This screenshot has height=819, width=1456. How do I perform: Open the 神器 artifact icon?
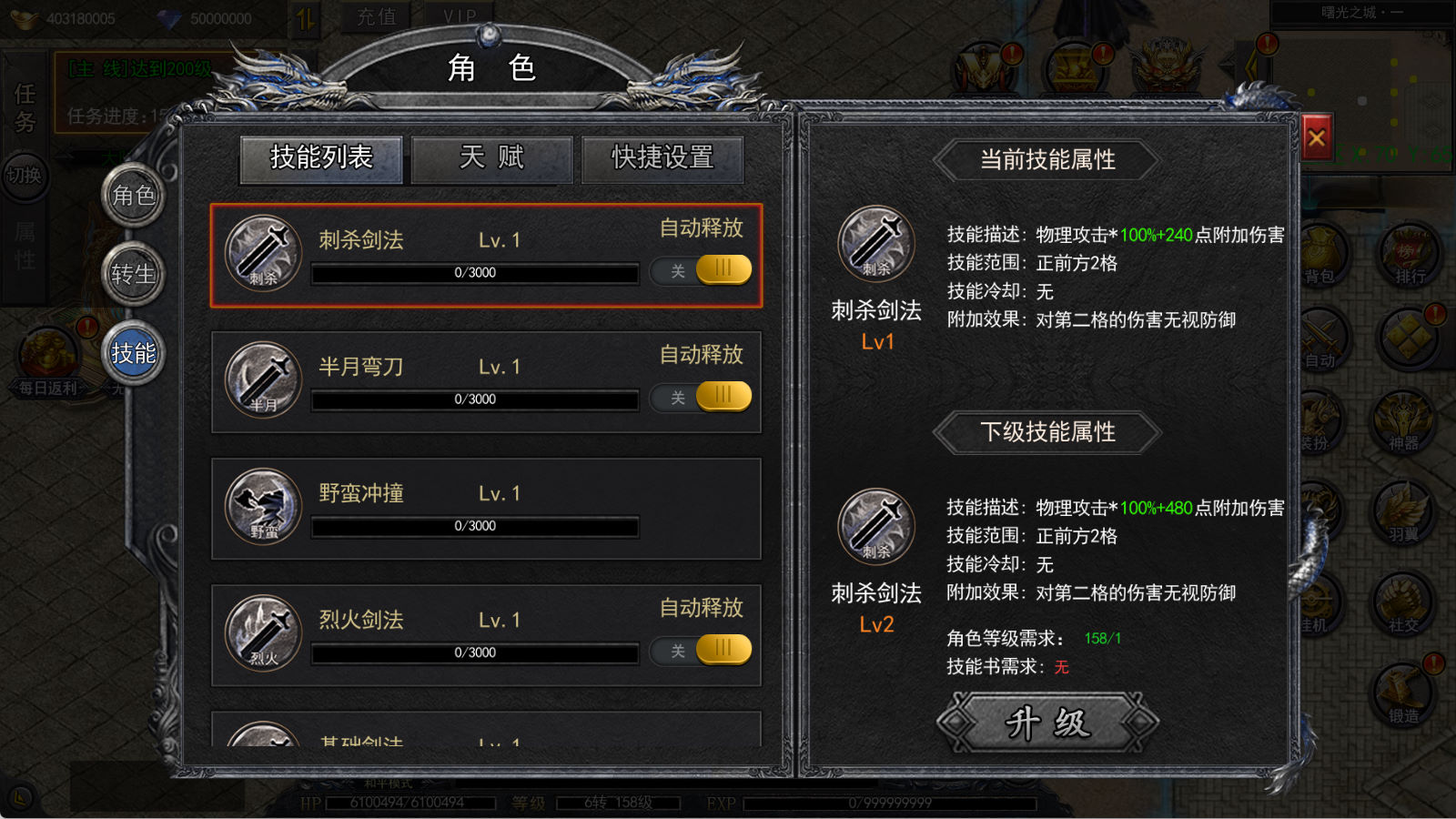click(x=1403, y=421)
